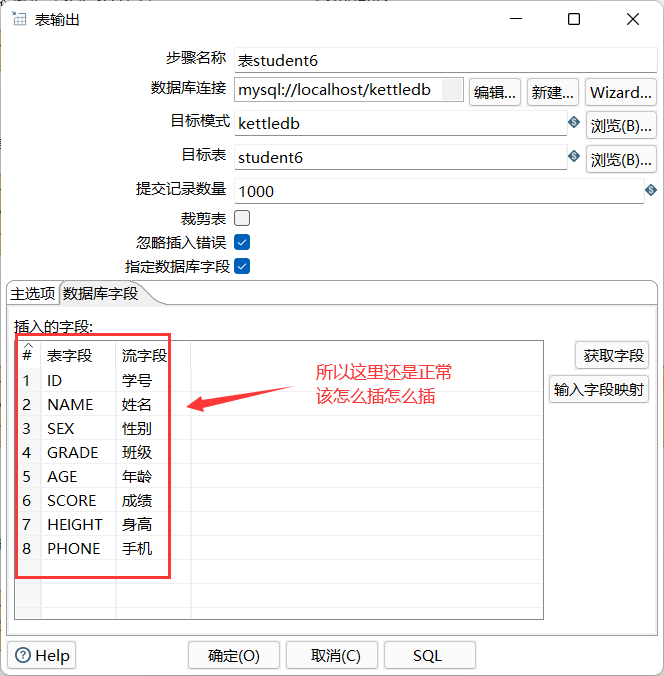664x676 pixels.
Task: Open 输入字段映射 dialog
Action: (599, 390)
